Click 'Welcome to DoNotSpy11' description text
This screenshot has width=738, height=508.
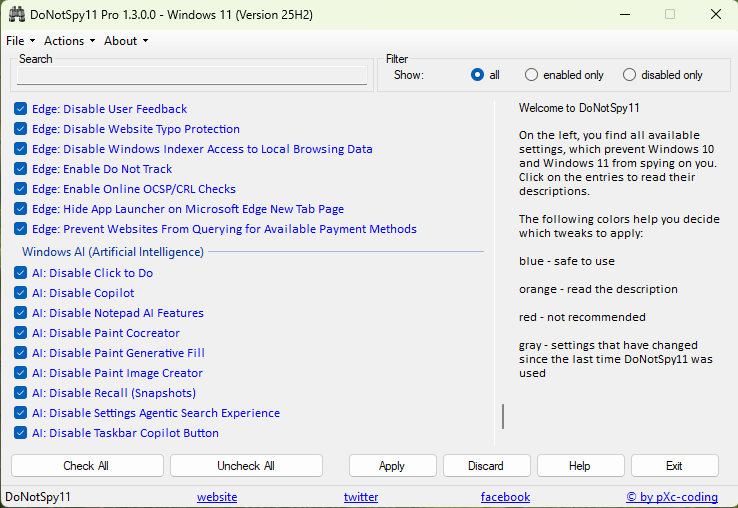[579, 108]
